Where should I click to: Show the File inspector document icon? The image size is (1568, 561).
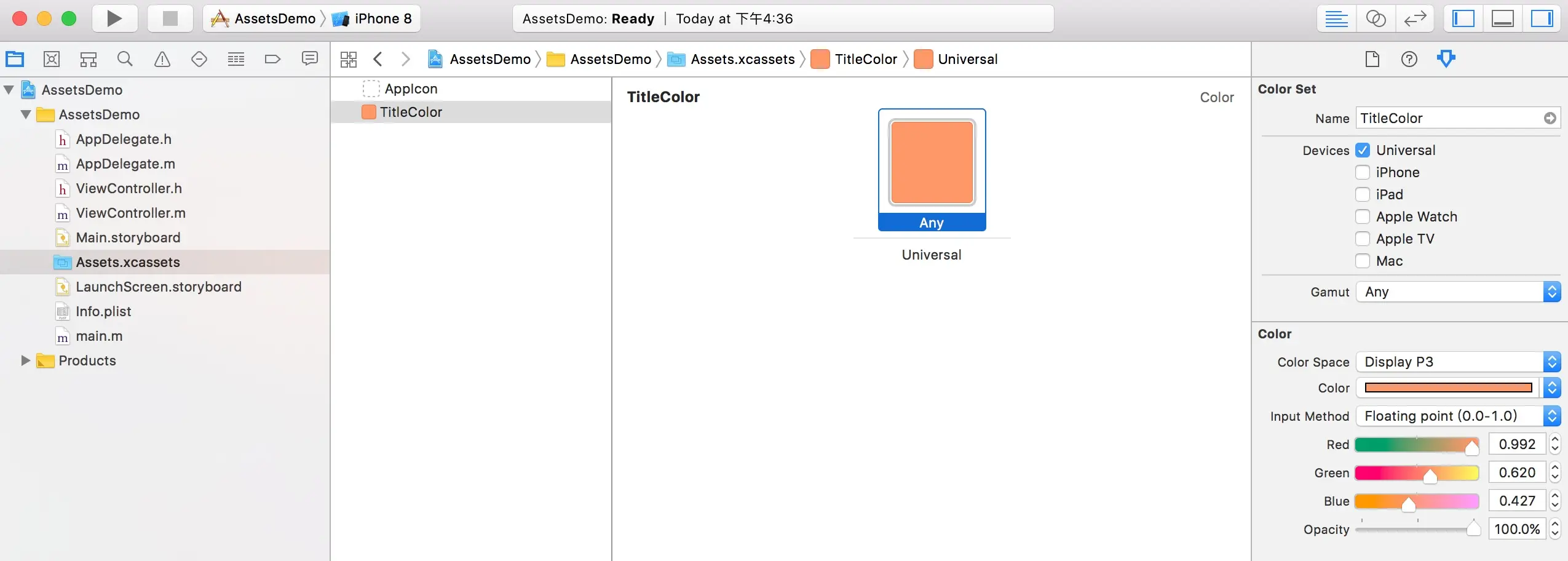point(1372,58)
